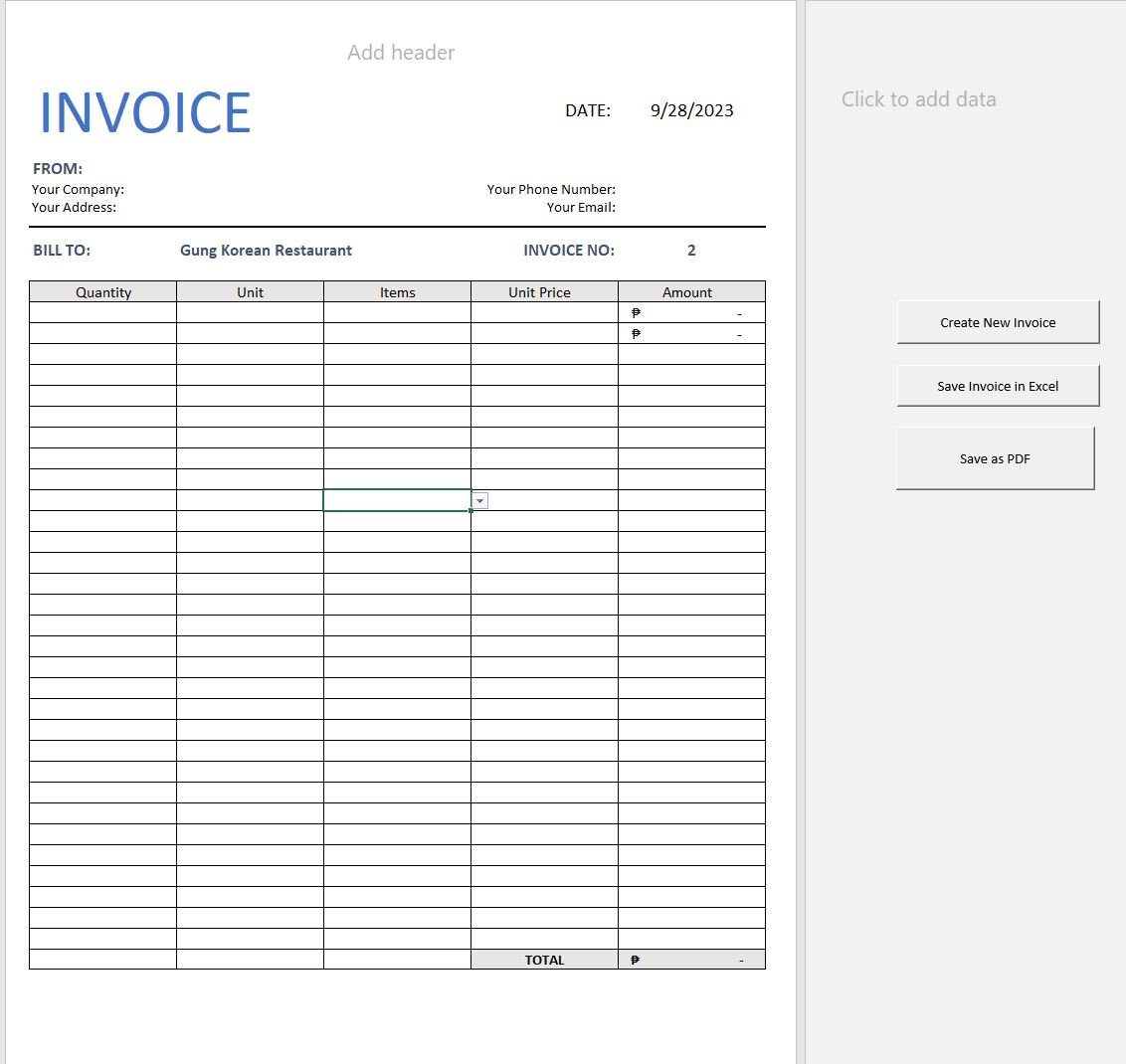The width and height of the screenshot is (1126, 1064).
Task: Select the Unit Price column header cell
Action: [x=544, y=291]
